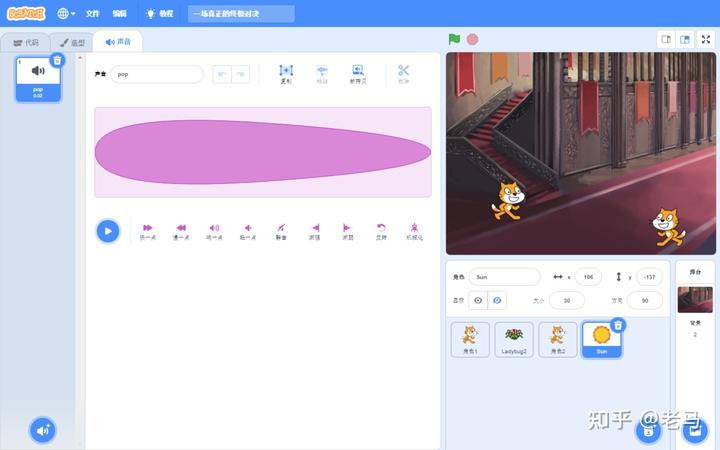The width and height of the screenshot is (720, 450).
Task: Switch to the 代码 (Code) tab
Action: coord(26,43)
